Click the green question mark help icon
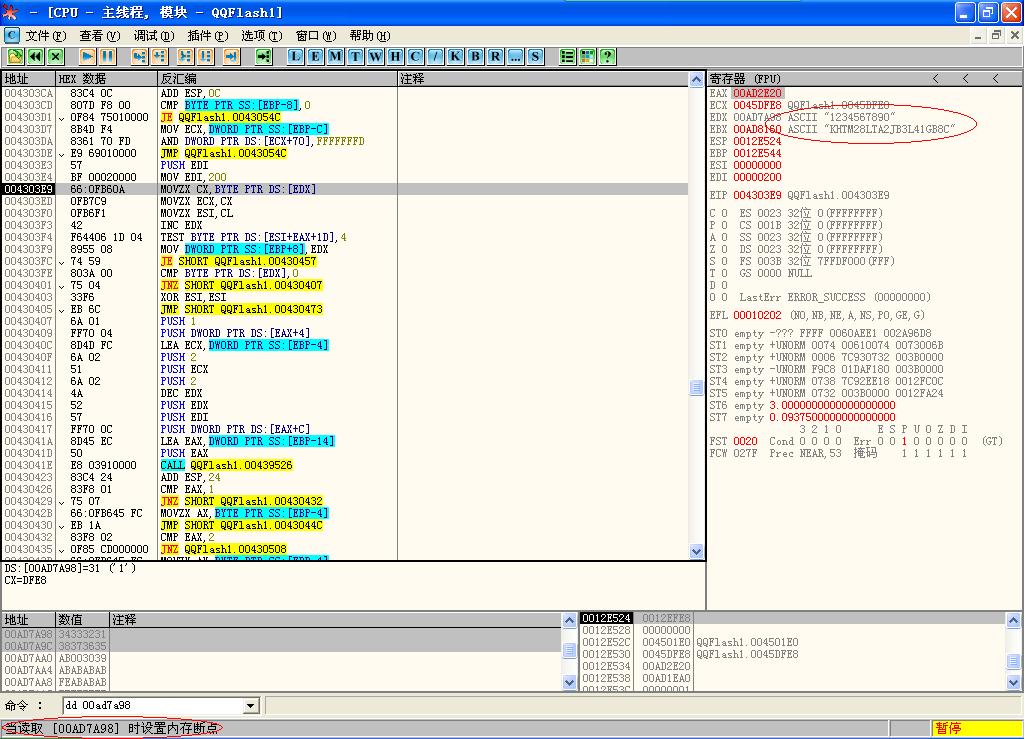This screenshot has height=739, width=1025. point(607,57)
